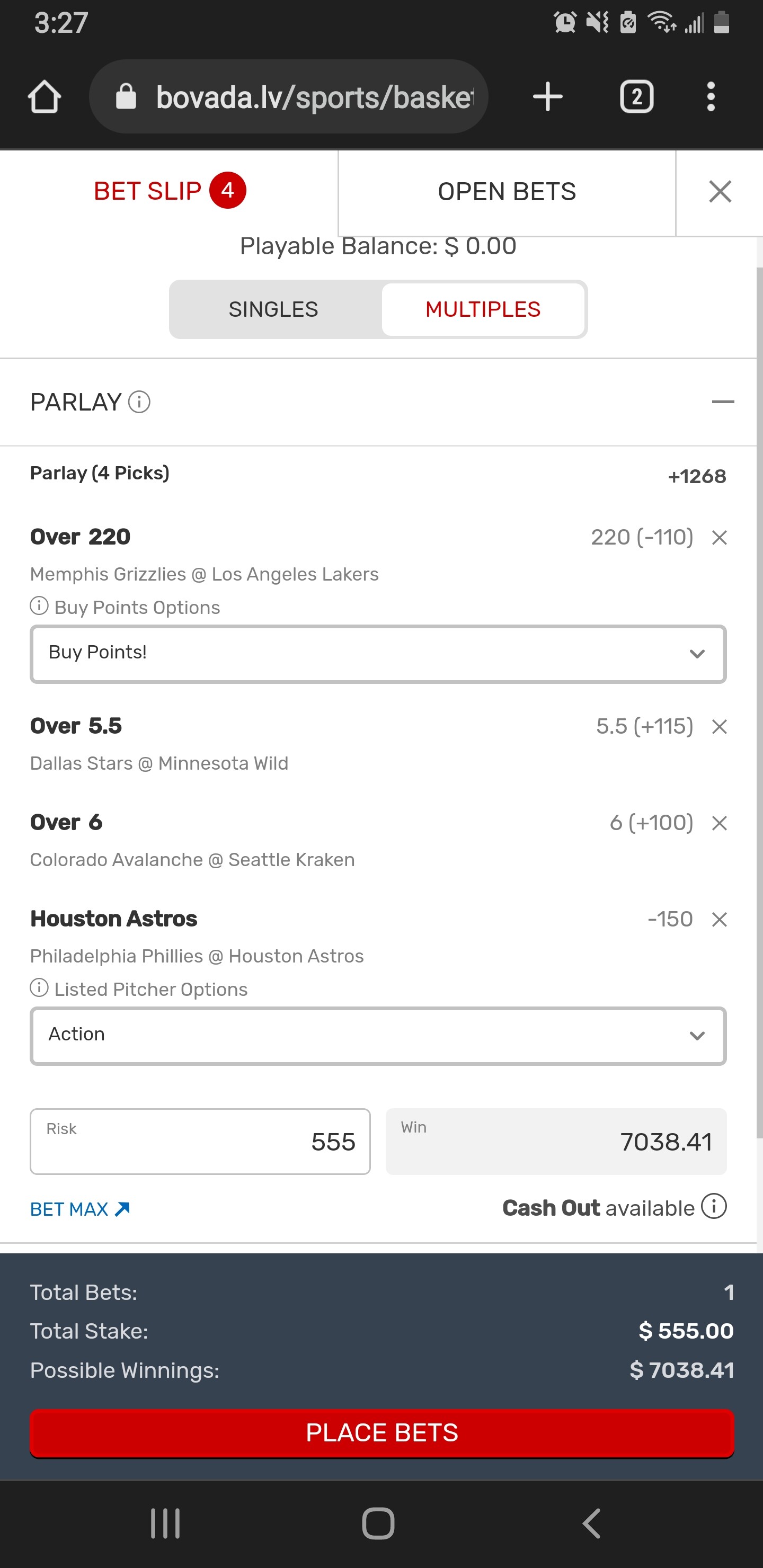Remove the Over 220 Grizzlies-Lakers pick

point(719,538)
